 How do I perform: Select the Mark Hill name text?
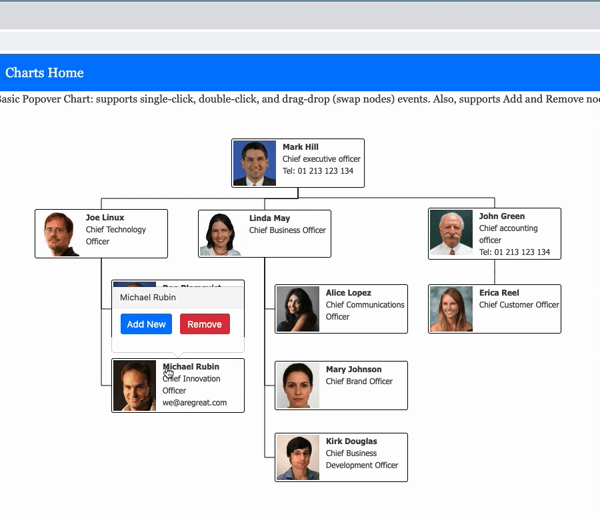[x=300, y=147]
